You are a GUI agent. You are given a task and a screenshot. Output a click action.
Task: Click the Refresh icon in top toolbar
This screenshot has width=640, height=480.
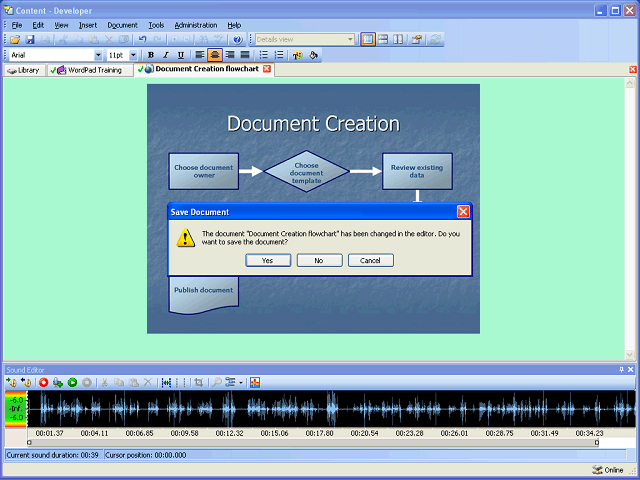(436, 40)
